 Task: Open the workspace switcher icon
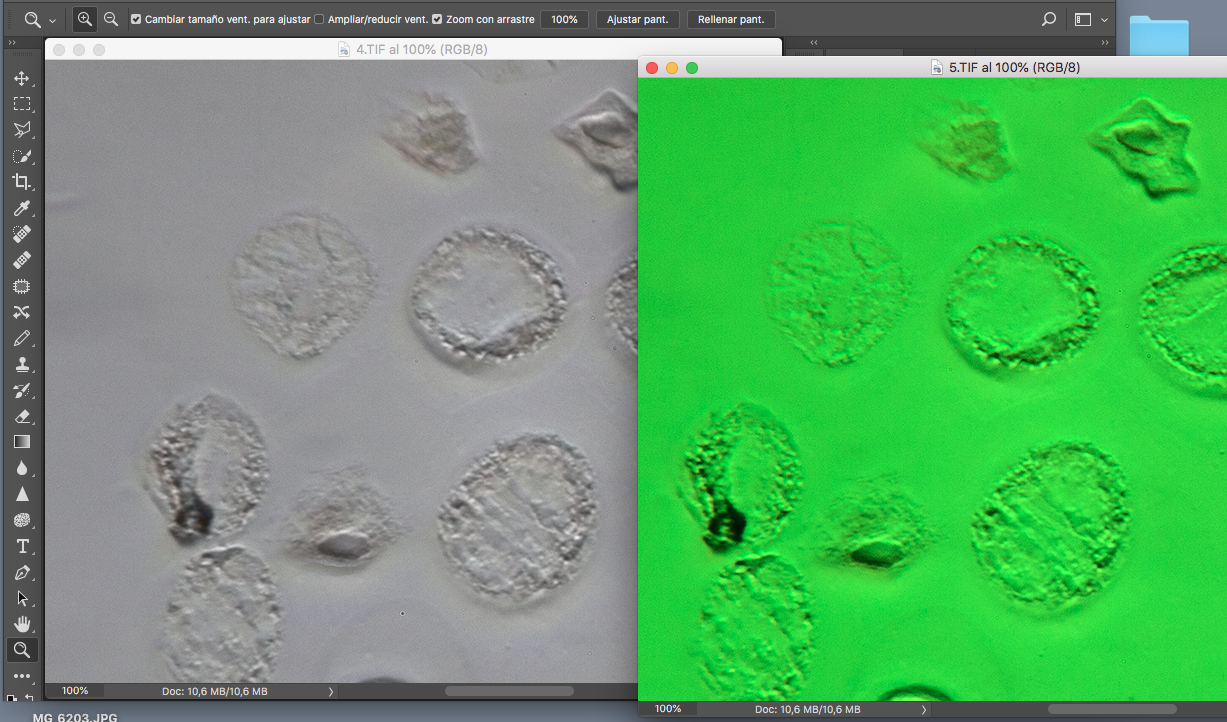click(1083, 19)
